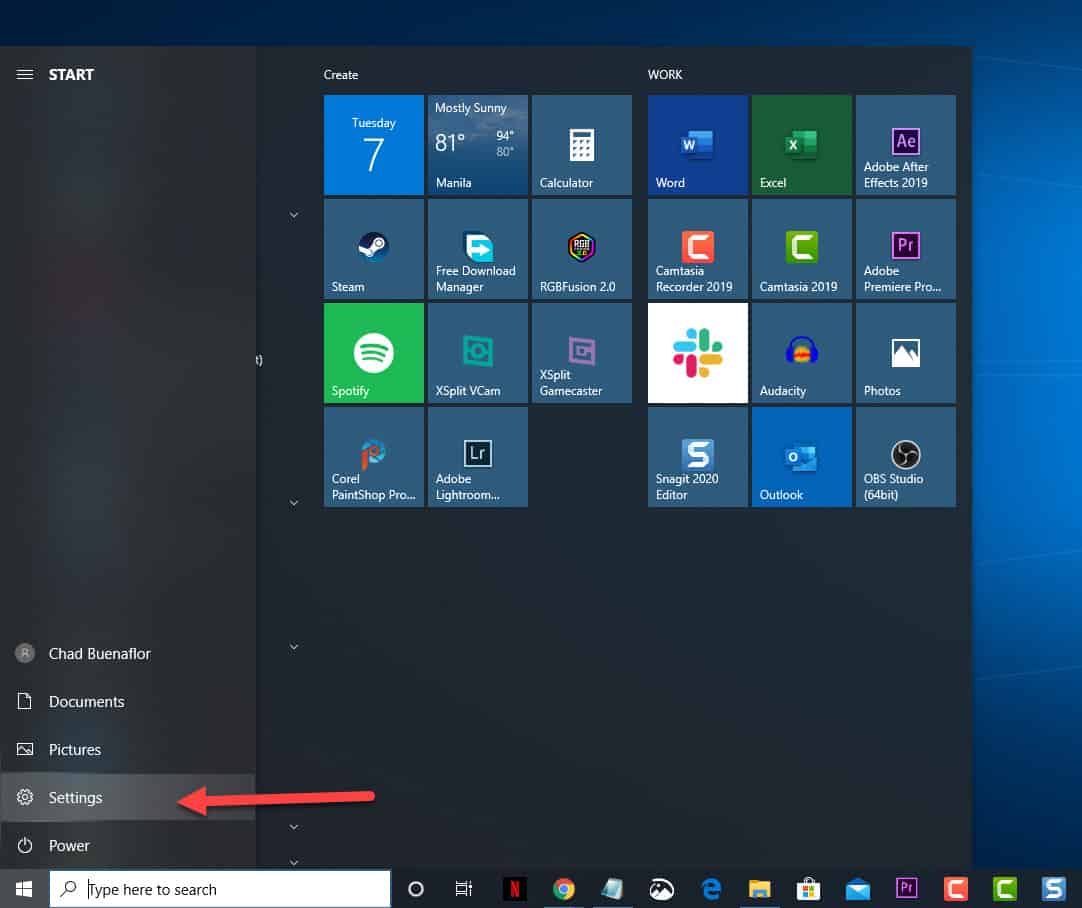
Task: Open the Manila weather tile
Action: 478,145
